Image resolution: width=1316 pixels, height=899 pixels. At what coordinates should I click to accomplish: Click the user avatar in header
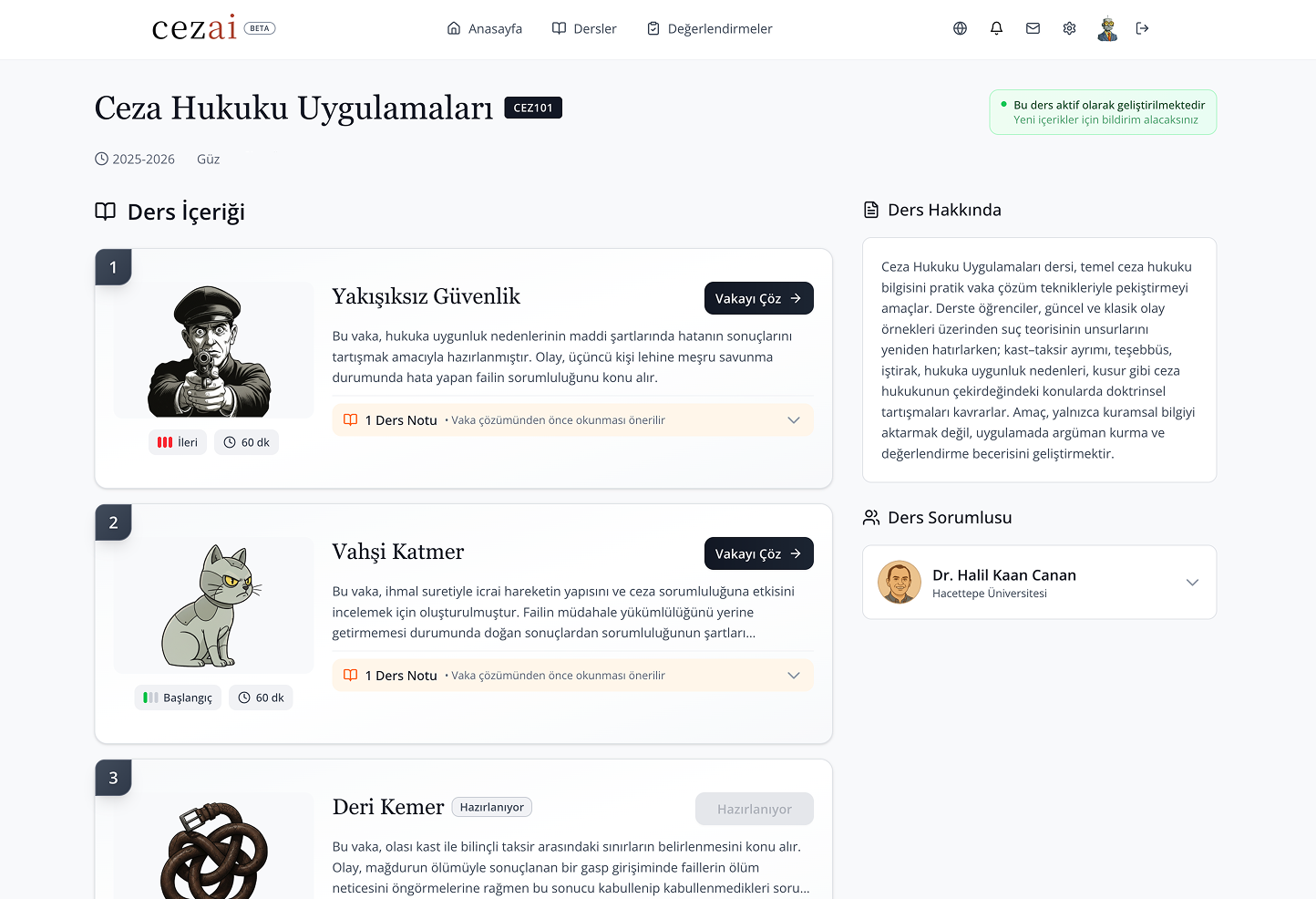click(x=1107, y=28)
